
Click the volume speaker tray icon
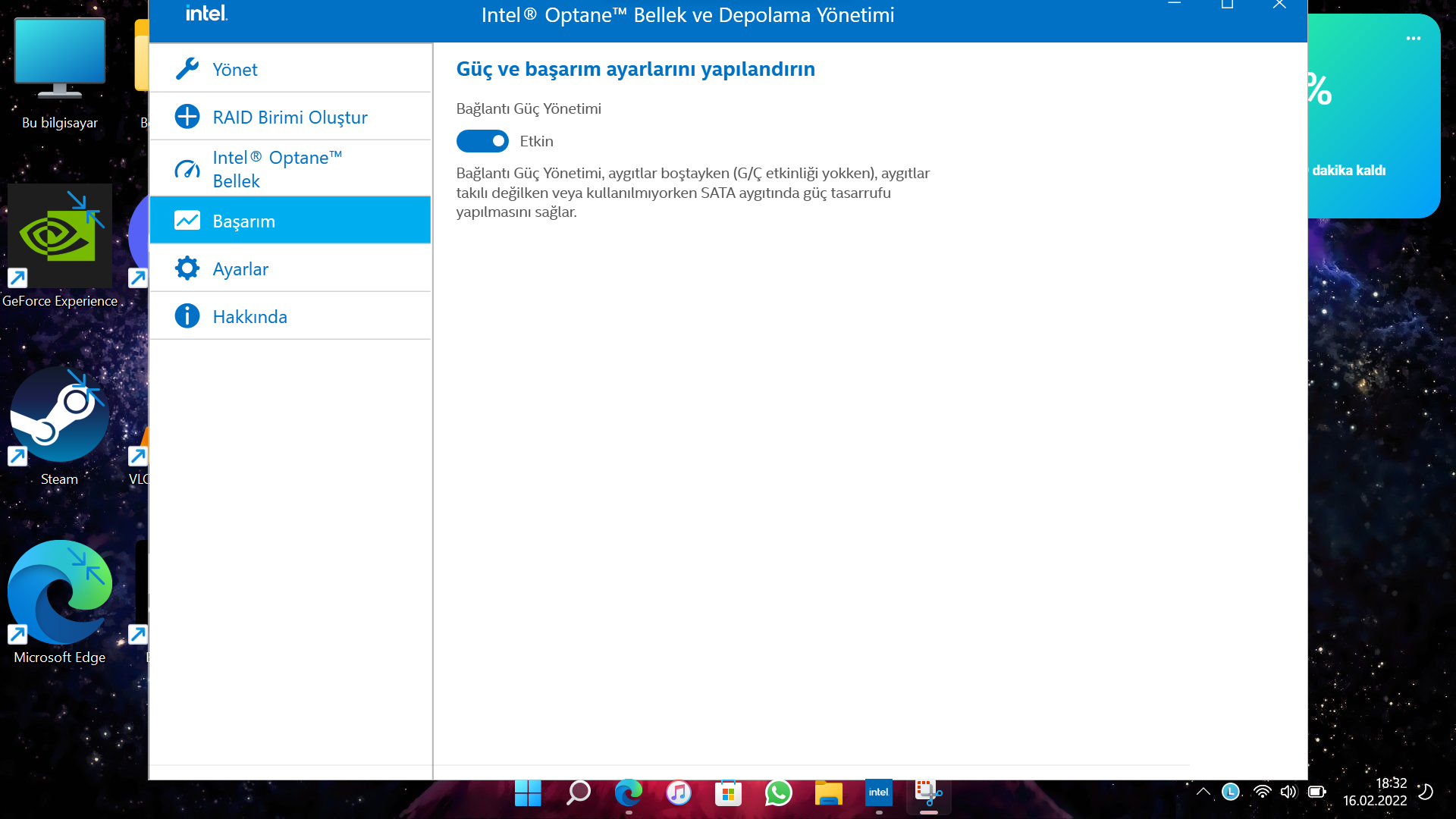[x=1288, y=792]
